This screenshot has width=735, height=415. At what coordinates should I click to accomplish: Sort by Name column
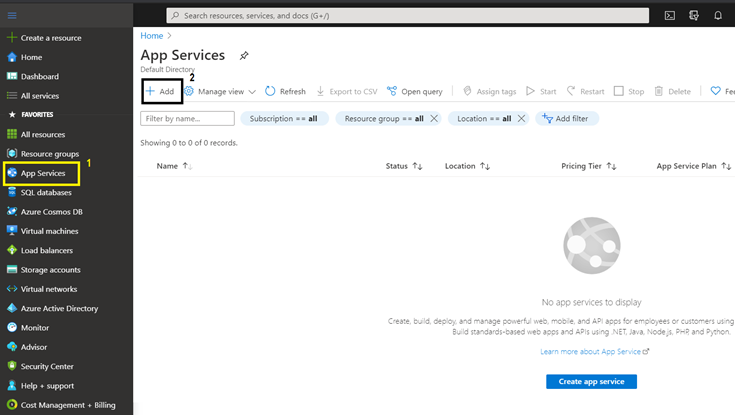click(x=174, y=166)
